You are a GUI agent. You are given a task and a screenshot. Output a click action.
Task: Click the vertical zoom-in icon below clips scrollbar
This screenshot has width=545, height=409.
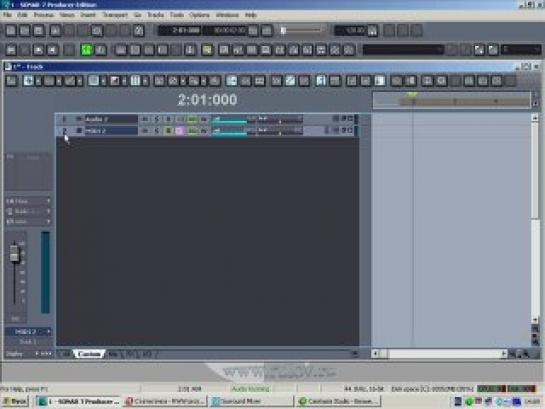pos(535,328)
